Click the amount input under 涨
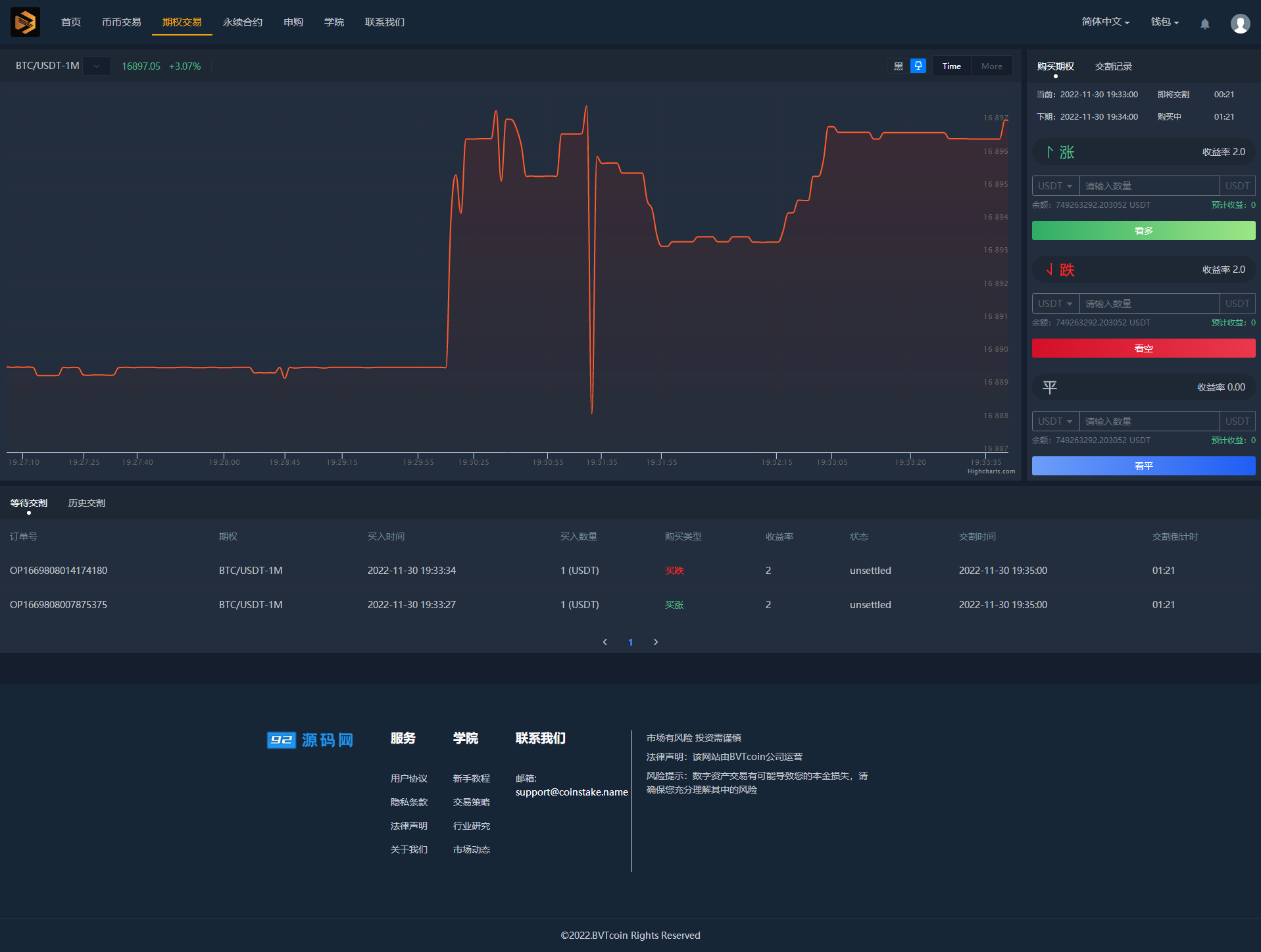Viewport: 1261px width, 952px height. (x=1149, y=186)
